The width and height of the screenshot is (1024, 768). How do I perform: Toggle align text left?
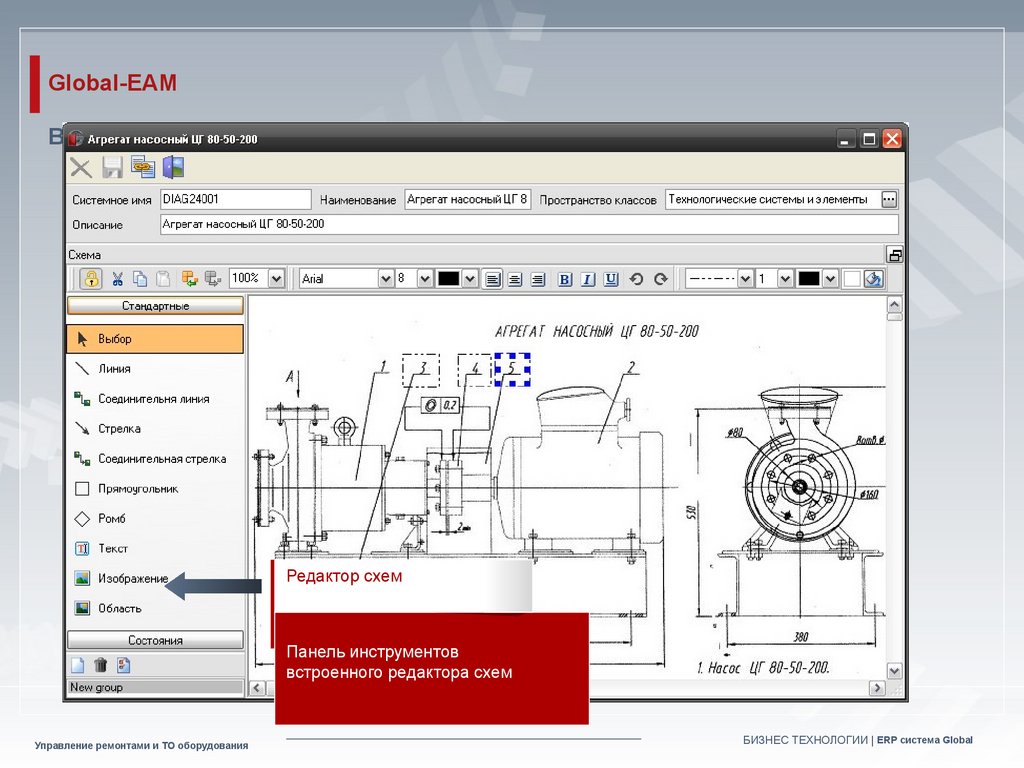click(x=493, y=280)
